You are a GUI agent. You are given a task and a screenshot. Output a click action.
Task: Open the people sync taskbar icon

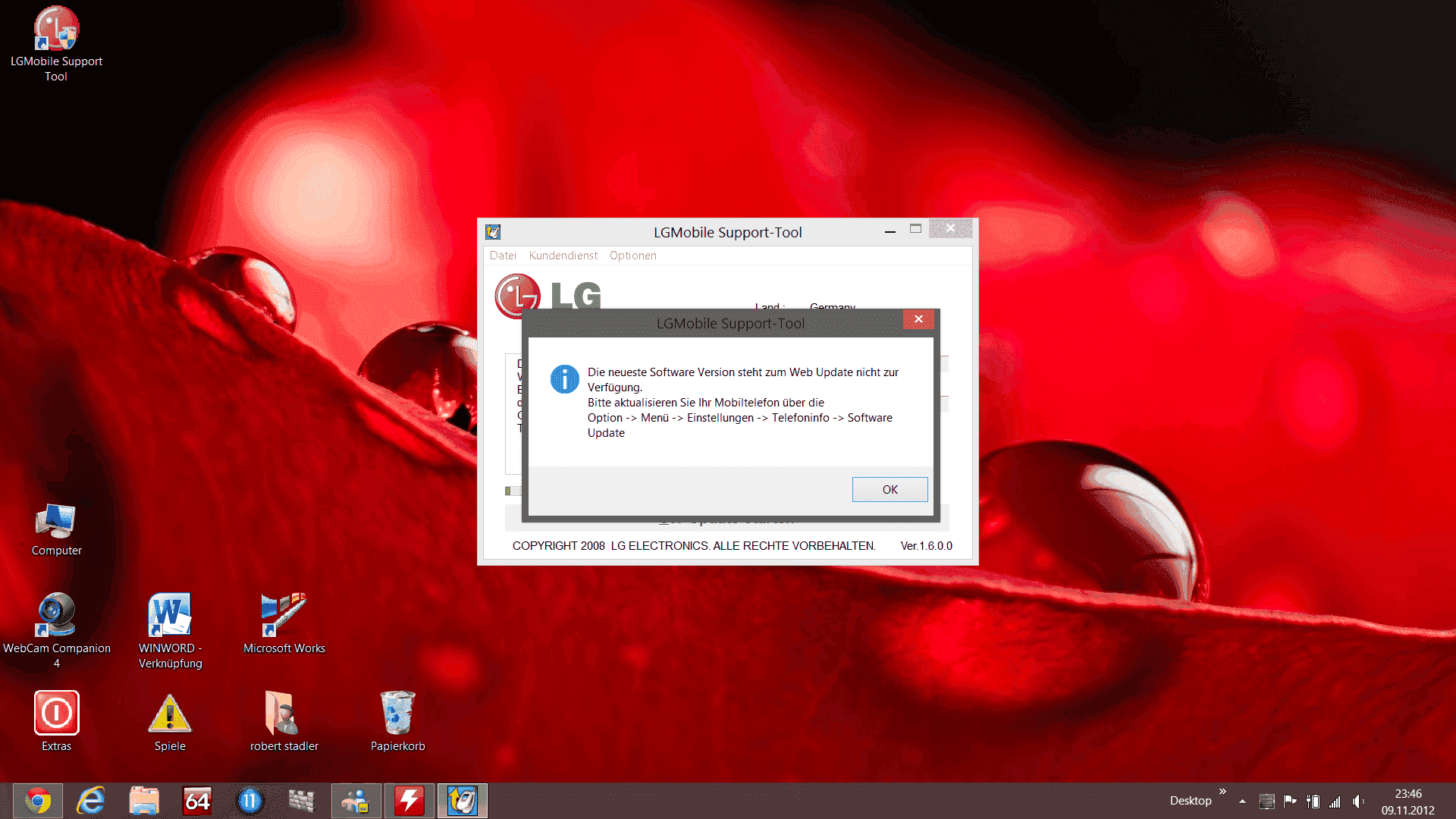[x=356, y=801]
